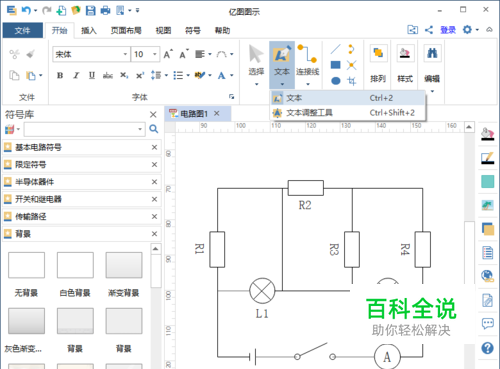Expand the library category icon dropdown

click(18, 129)
